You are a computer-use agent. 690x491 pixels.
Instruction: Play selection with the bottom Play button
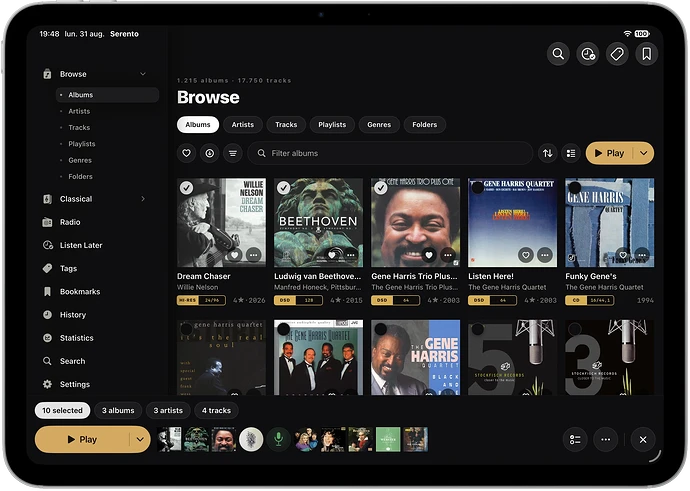(x=82, y=439)
